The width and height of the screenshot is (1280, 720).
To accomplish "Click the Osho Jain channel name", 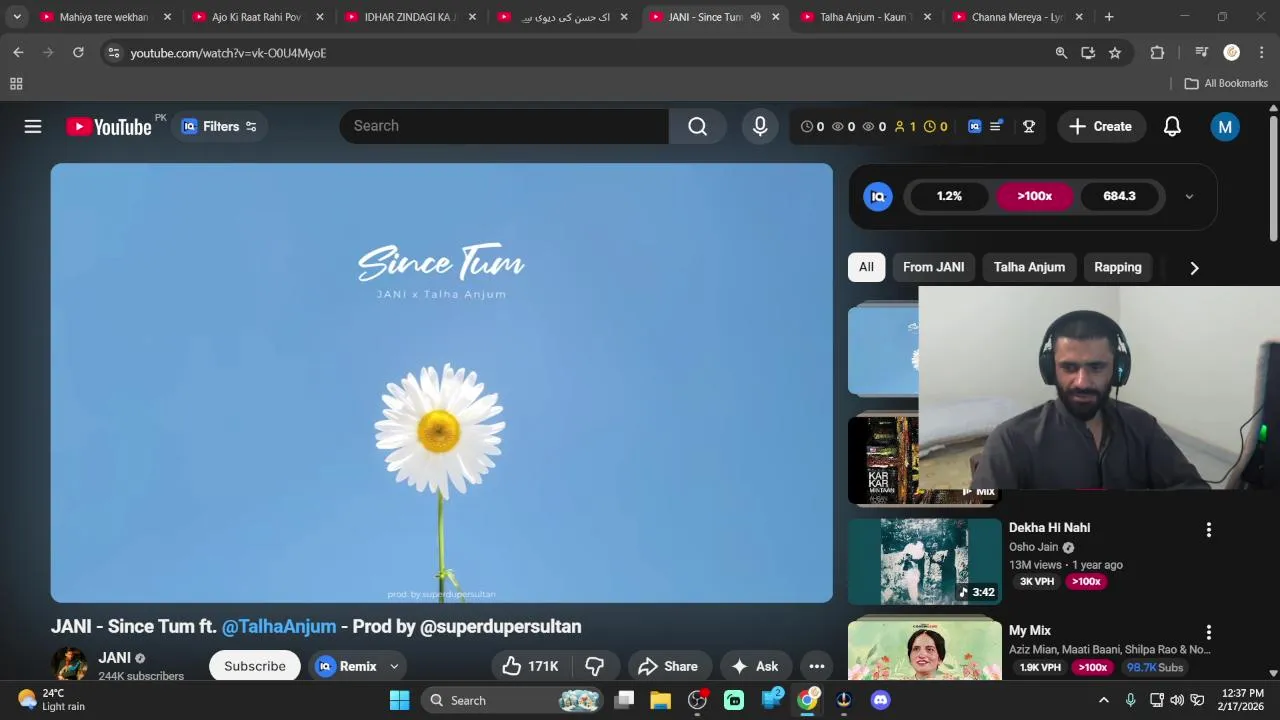I will click(1033, 547).
